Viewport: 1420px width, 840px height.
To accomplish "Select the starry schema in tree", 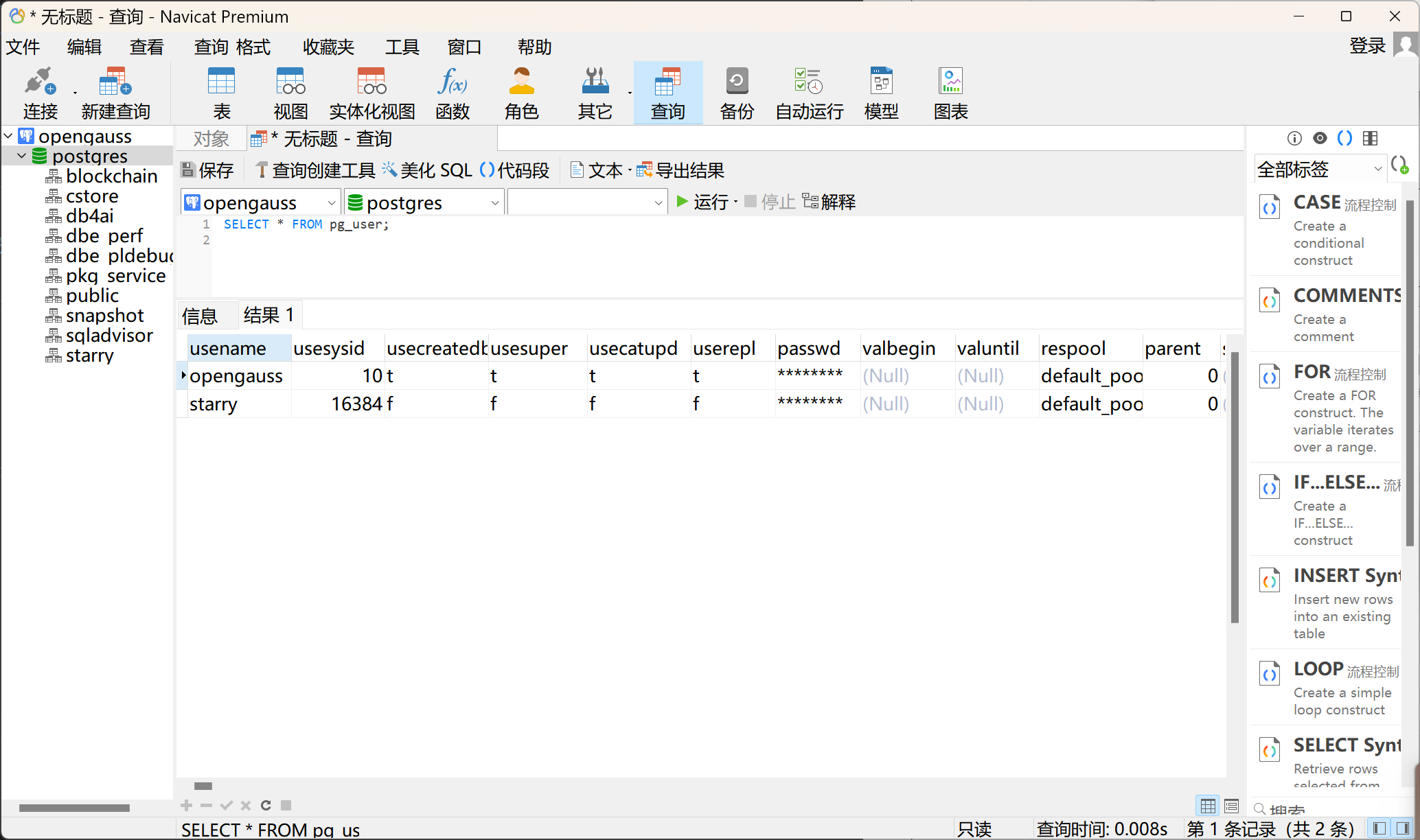I will coord(89,355).
